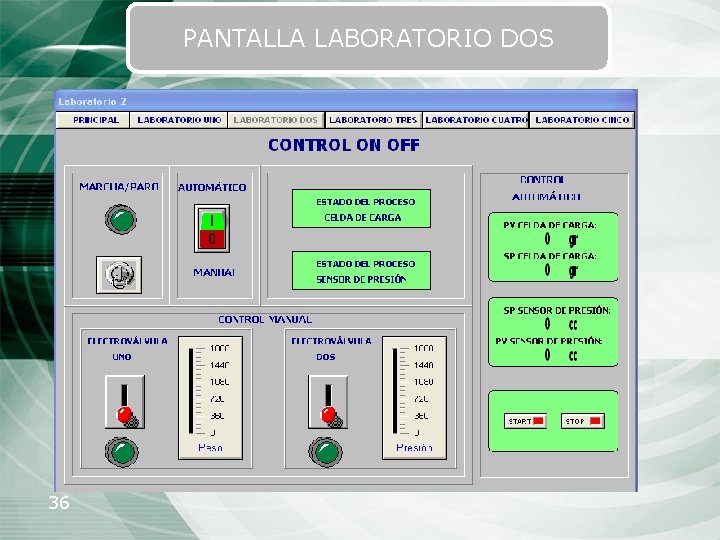Click the Presión label under the gauge
Viewport: 720px width, 540px height.
[414, 448]
